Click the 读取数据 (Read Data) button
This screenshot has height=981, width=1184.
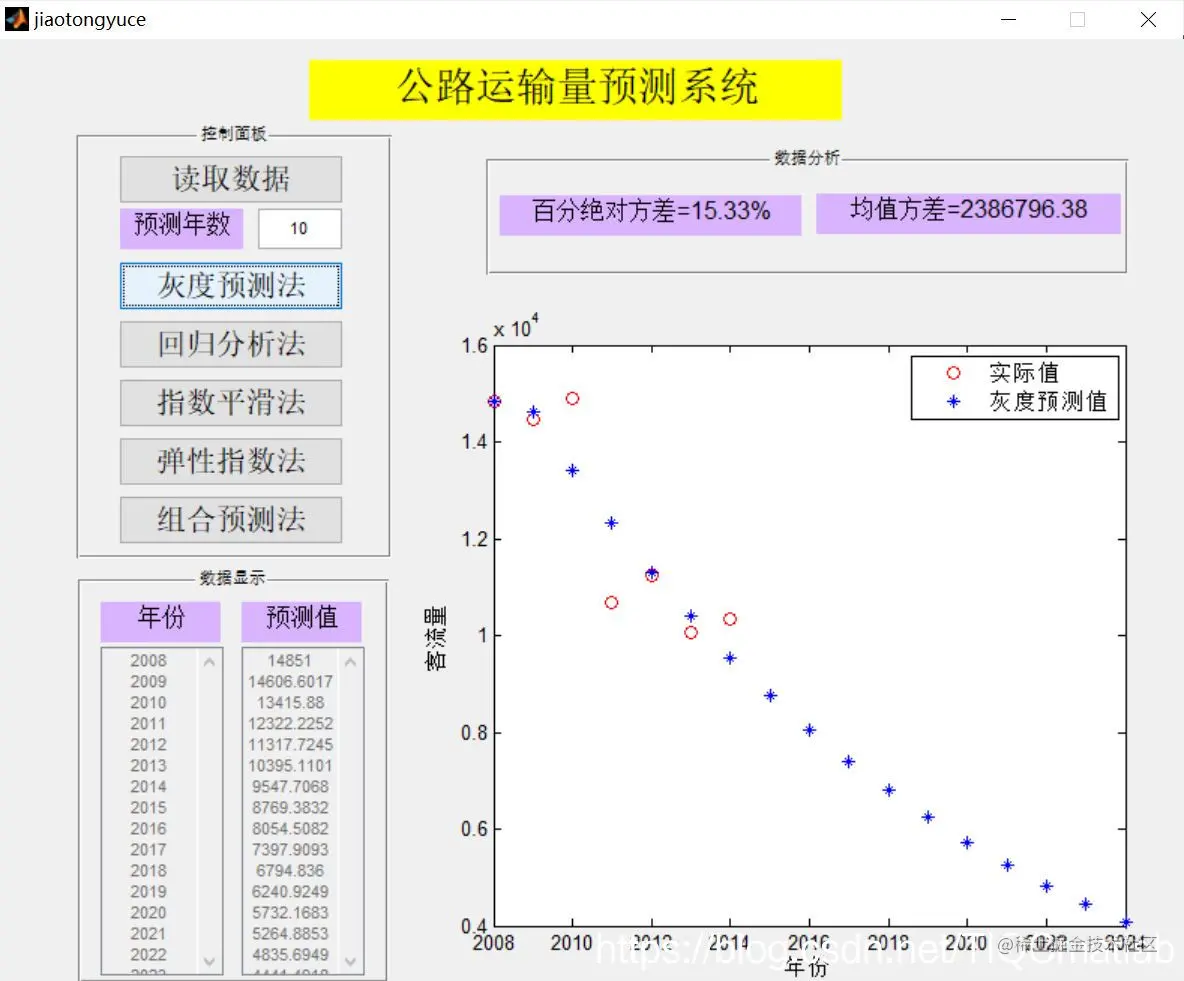(230, 180)
